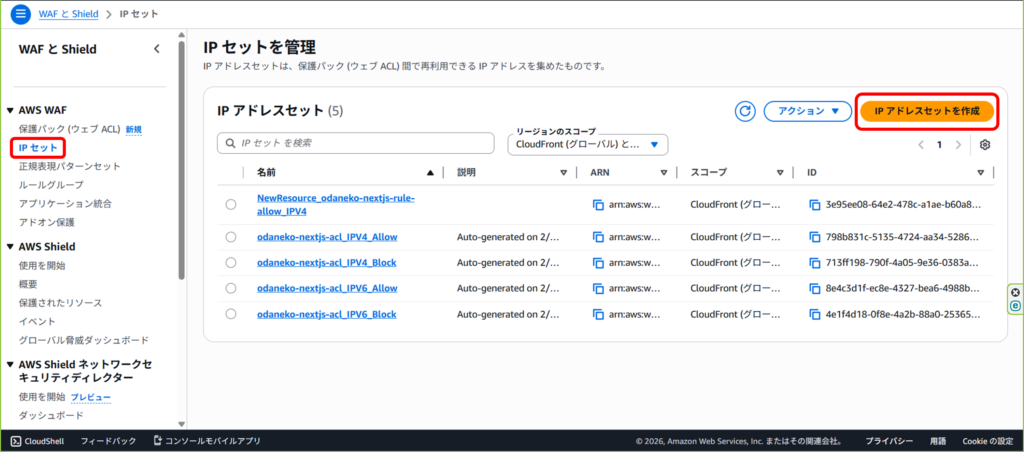
Task: Select radio for NewResource_odaneko-nextjs-rule-allow_IPV4
Action: click(231, 204)
